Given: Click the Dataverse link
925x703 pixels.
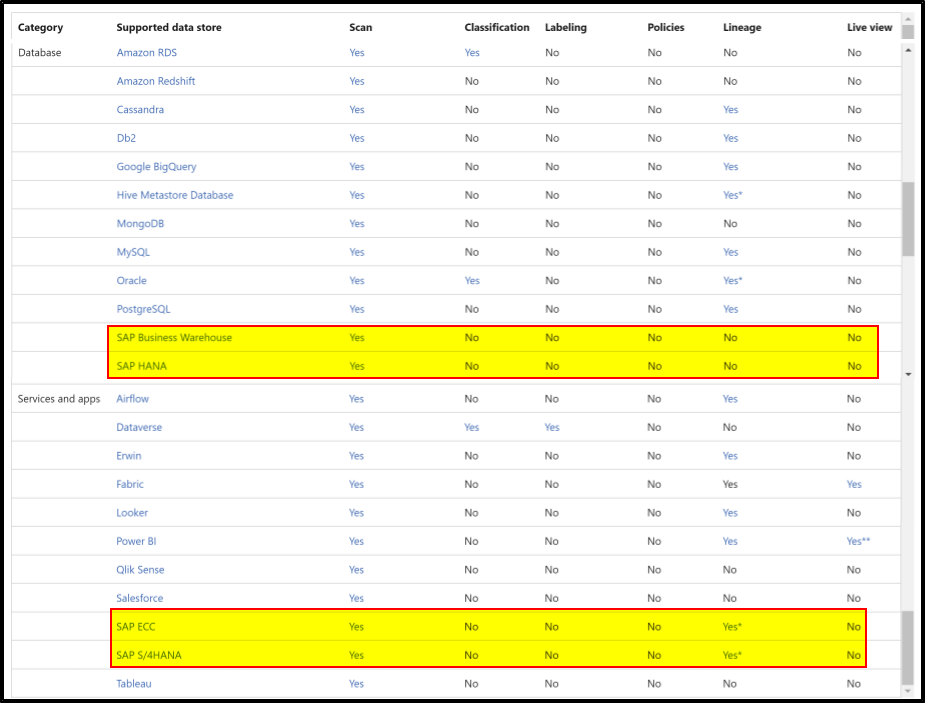Looking at the screenshot, I should pyautogui.click(x=139, y=427).
